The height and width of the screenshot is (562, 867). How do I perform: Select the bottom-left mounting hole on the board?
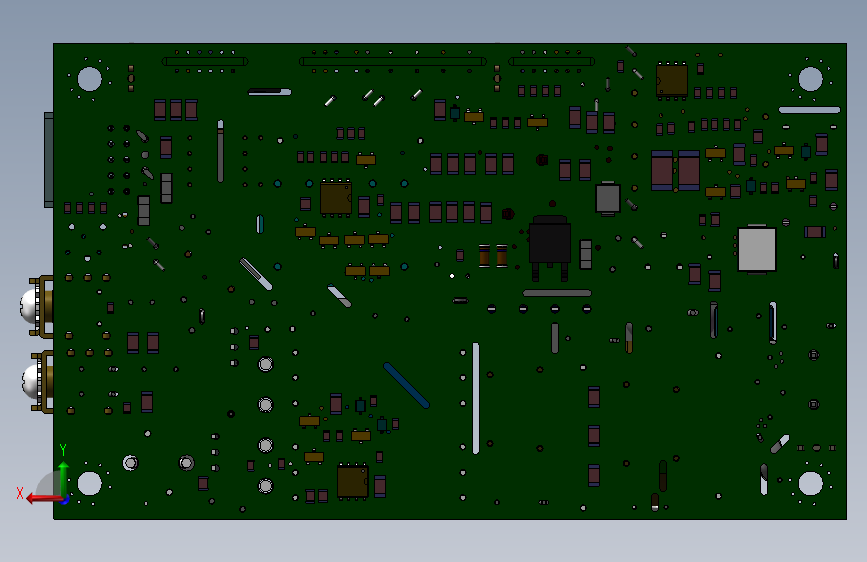coord(90,483)
